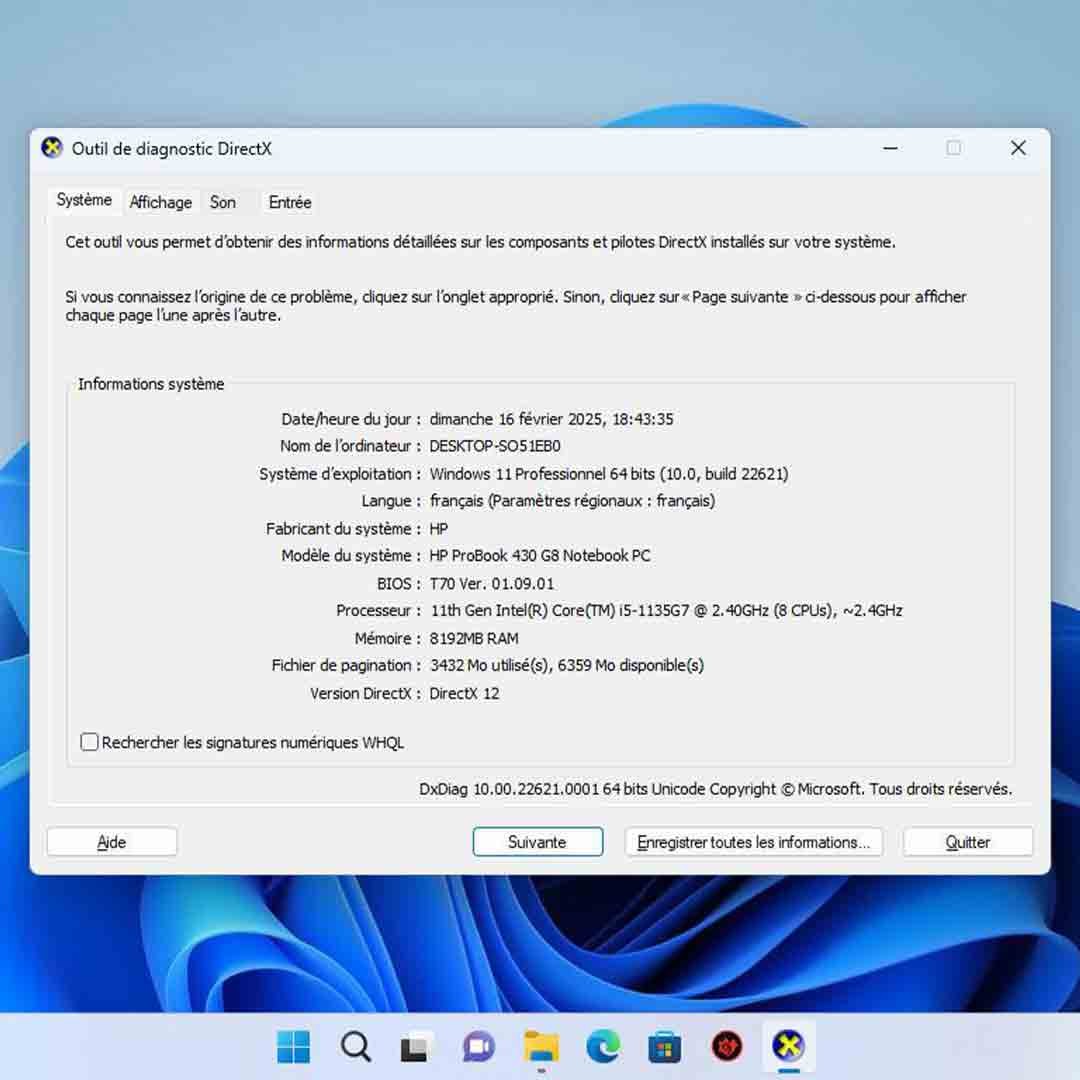This screenshot has height=1080, width=1080.
Task: Click the Outil de diagnostic DirectX title text
Action: click(172, 149)
